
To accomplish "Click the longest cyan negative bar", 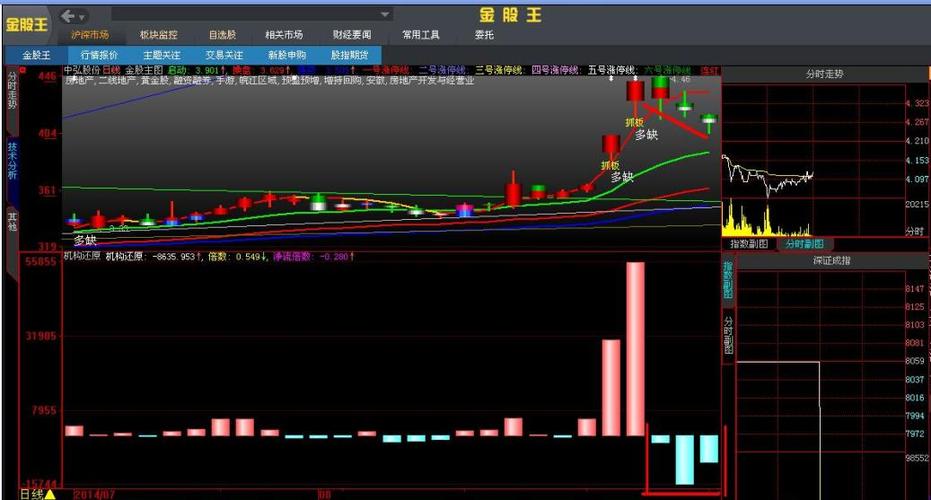I will 684,460.
